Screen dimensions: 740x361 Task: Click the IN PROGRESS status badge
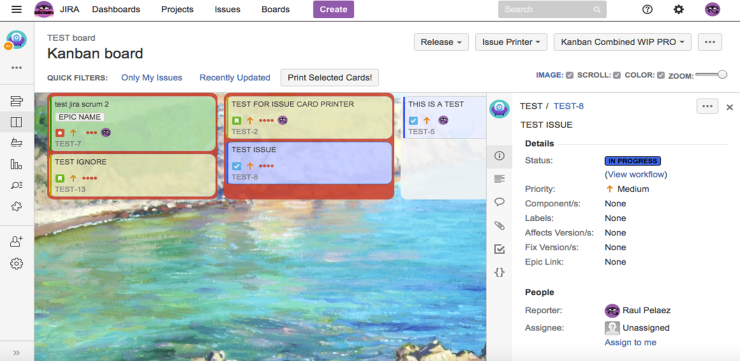[633, 161]
